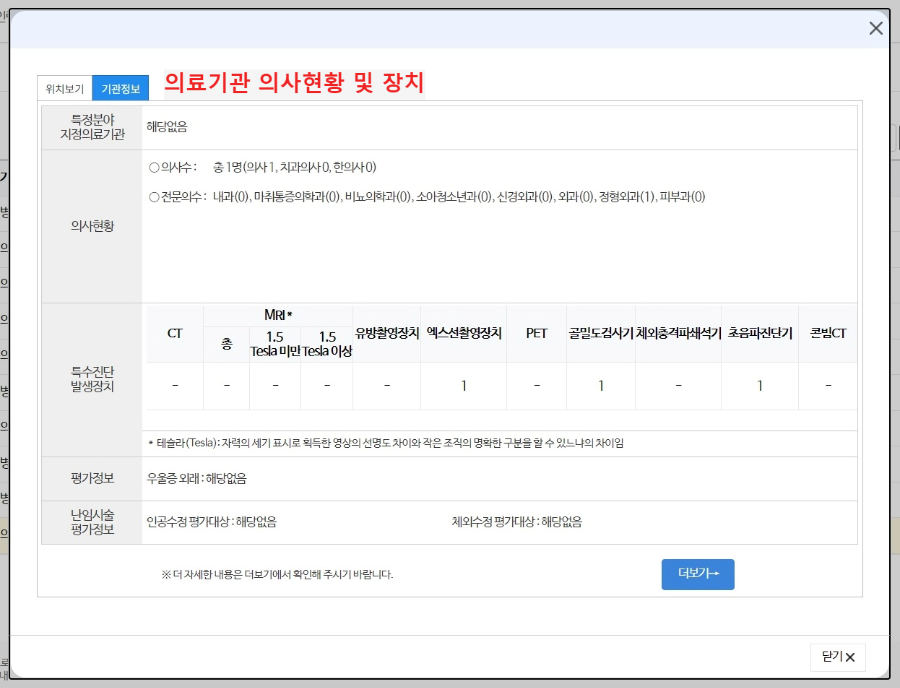Image resolution: width=900 pixels, height=688 pixels.
Task: Click the 내과(0) specialist entry
Action: tap(231, 197)
